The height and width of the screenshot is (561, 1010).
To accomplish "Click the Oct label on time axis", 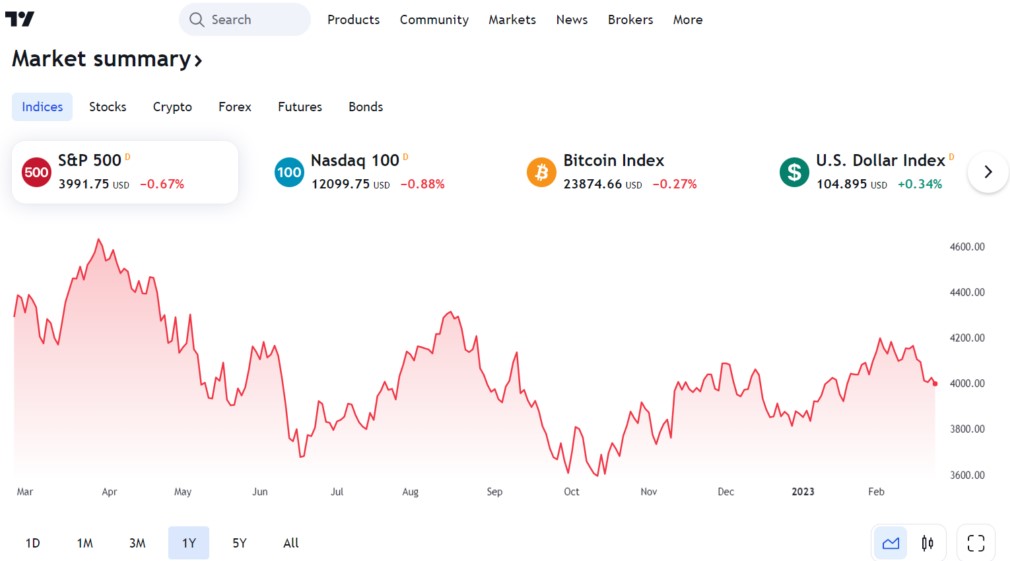I will pos(571,491).
